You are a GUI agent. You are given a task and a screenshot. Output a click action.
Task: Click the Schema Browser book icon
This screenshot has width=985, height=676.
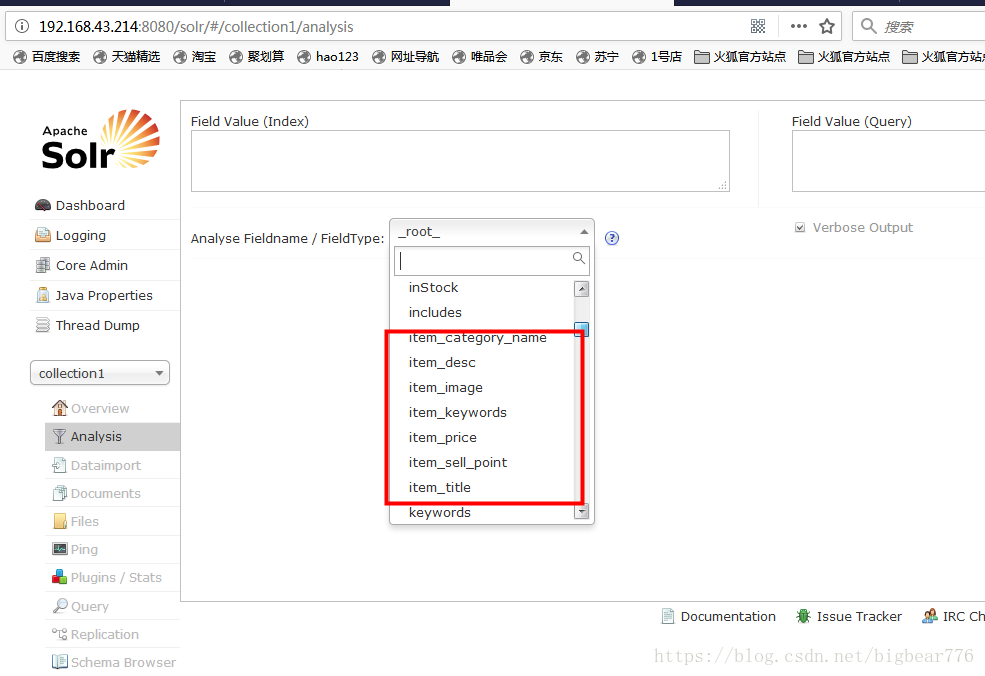pyautogui.click(x=60, y=662)
